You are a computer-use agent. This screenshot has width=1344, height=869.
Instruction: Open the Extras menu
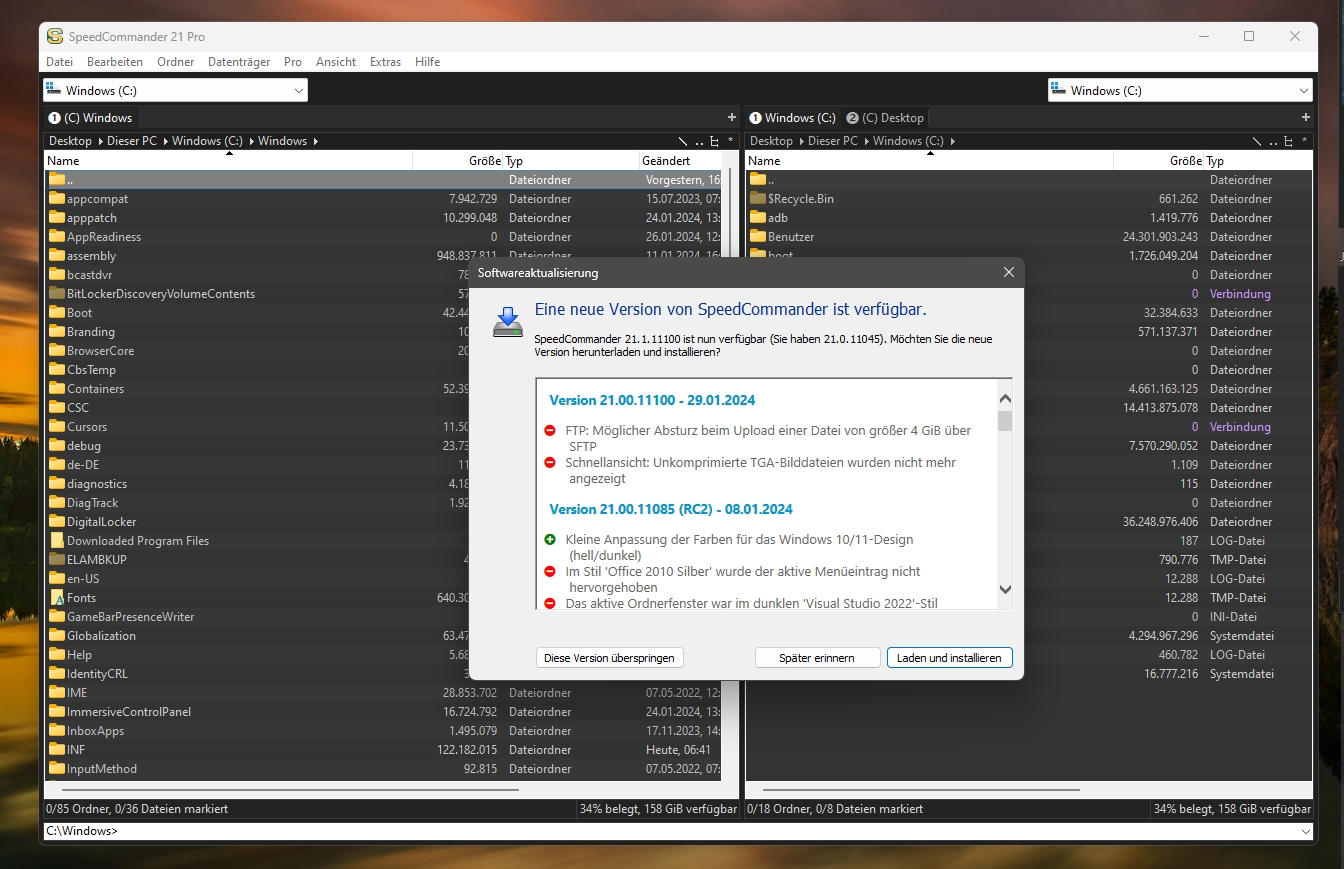385,62
